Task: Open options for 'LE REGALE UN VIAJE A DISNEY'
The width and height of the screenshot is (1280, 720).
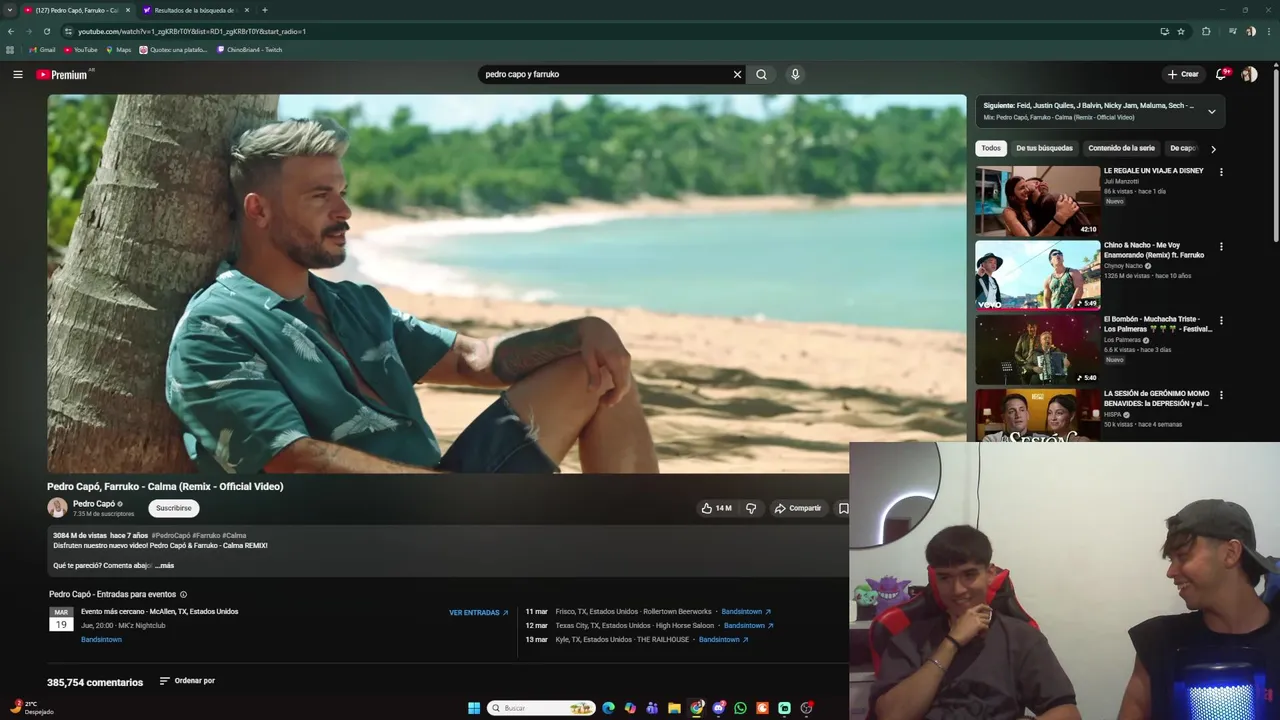Action: 1221,172
